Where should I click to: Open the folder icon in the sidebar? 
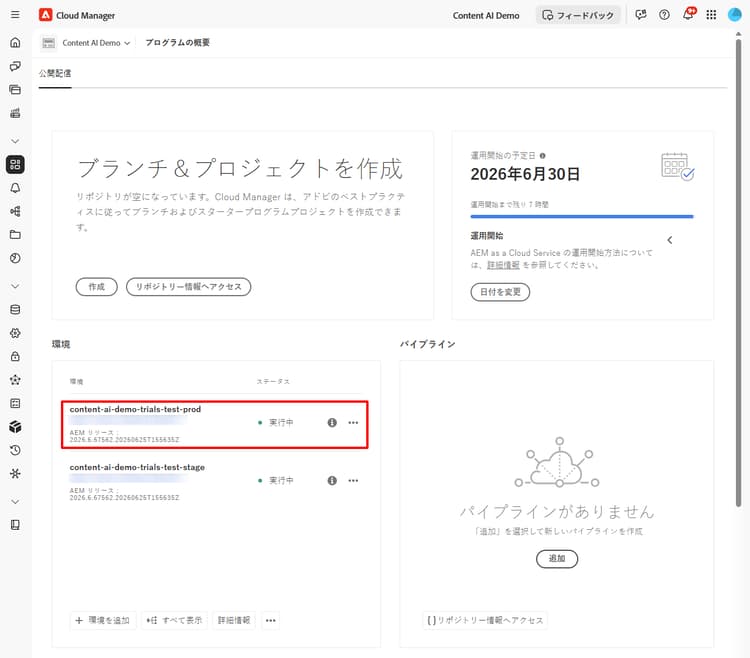pyautogui.click(x=15, y=235)
